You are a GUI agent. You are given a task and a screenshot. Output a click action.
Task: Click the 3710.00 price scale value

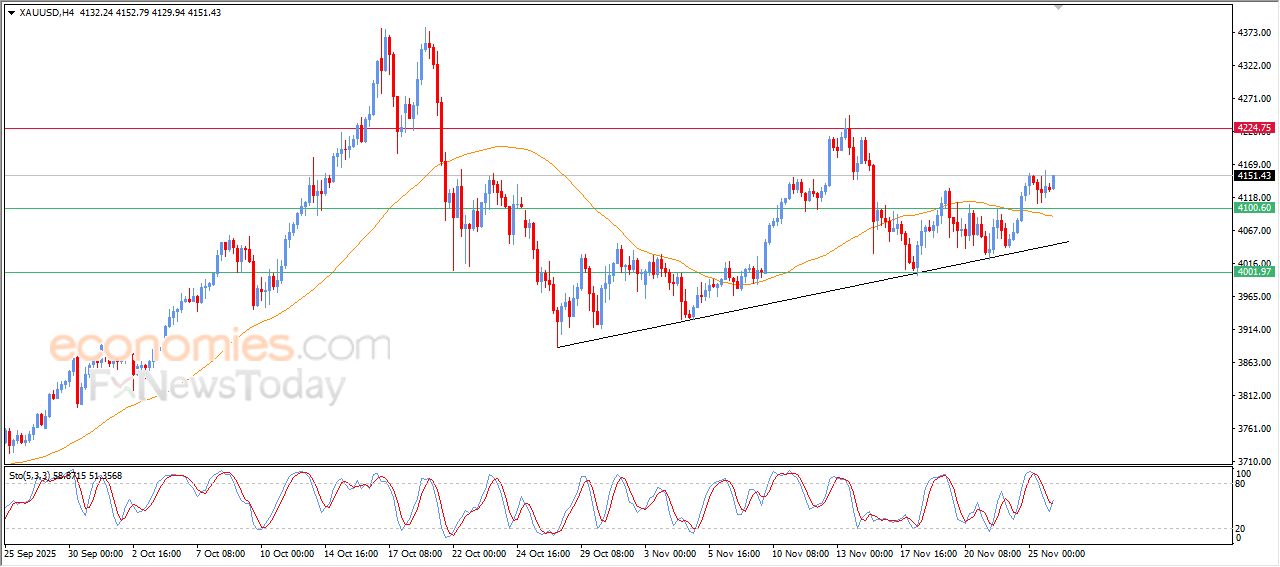click(x=1253, y=461)
